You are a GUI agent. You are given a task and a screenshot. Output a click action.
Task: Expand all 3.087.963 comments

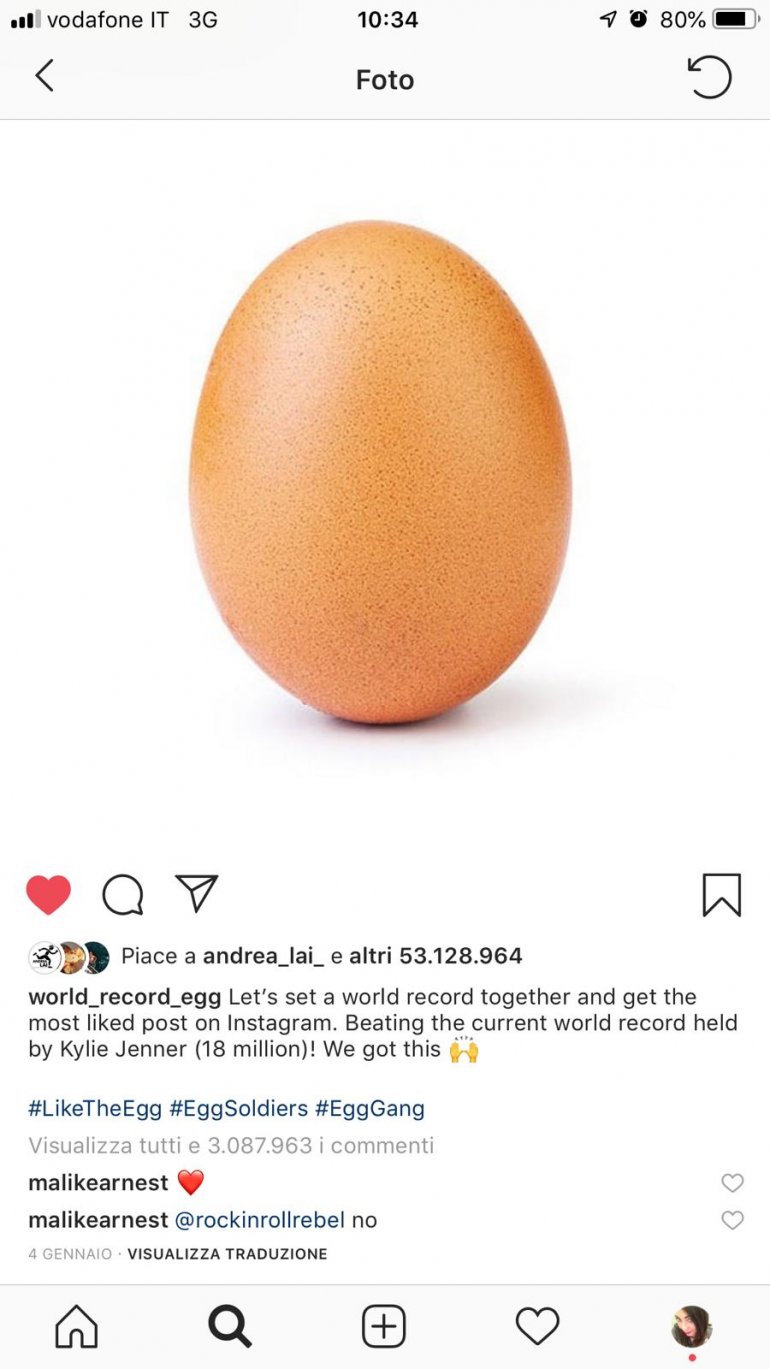pos(231,1145)
